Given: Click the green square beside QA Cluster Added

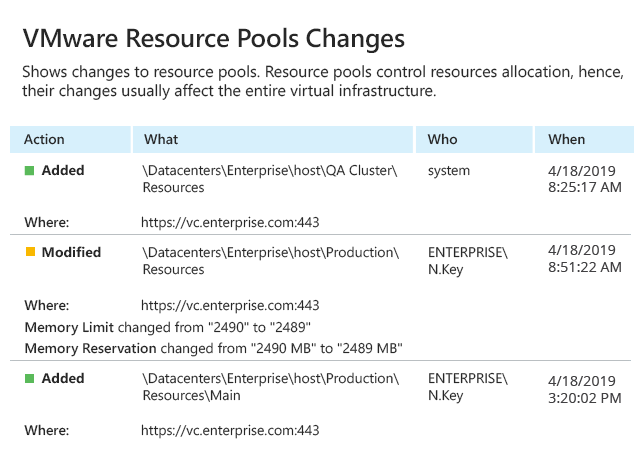Looking at the screenshot, I should pos(29,170).
